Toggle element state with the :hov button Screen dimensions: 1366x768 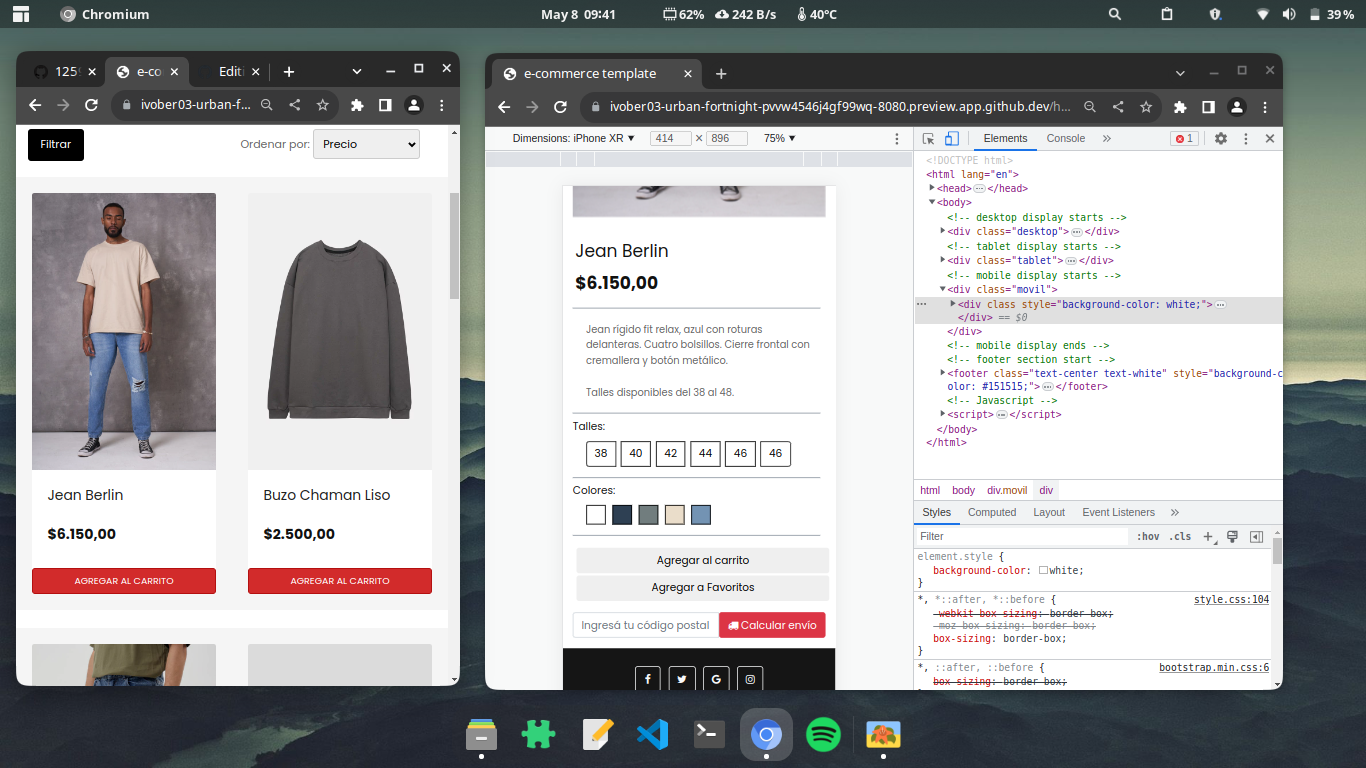pos(1148,536)
